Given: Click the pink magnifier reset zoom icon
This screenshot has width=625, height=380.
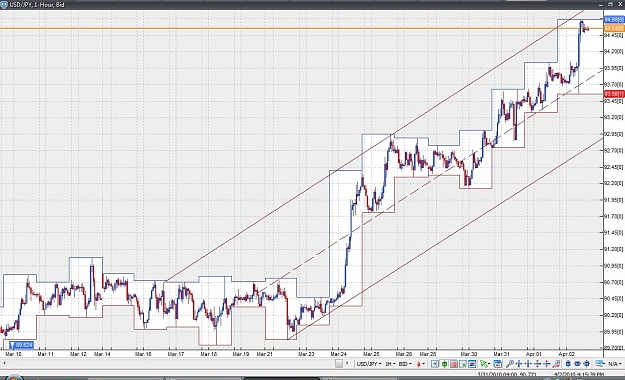Looking at the screenshot, I should [x=556, y=364].
